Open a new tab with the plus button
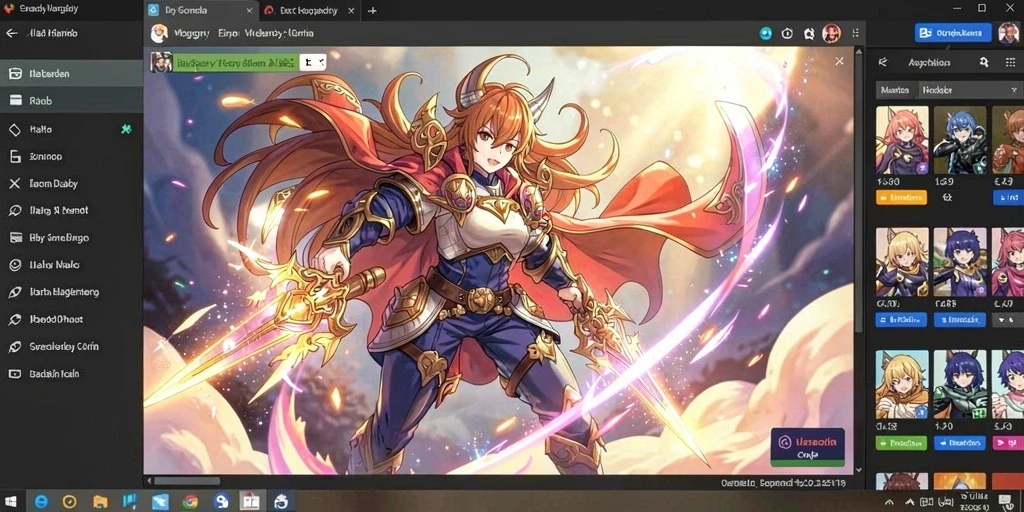Screen dimensions: 1024x512 [372, 10]
